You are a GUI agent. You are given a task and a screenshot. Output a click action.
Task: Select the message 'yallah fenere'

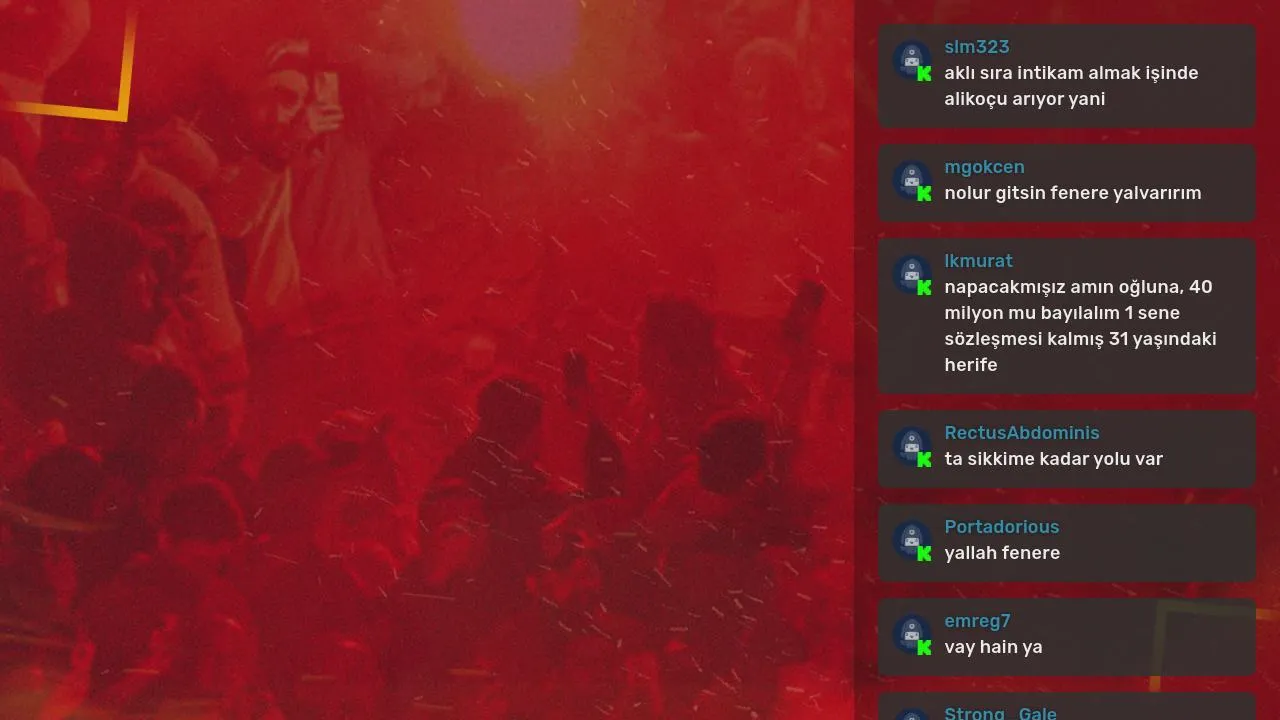[x=1002, y=553]
